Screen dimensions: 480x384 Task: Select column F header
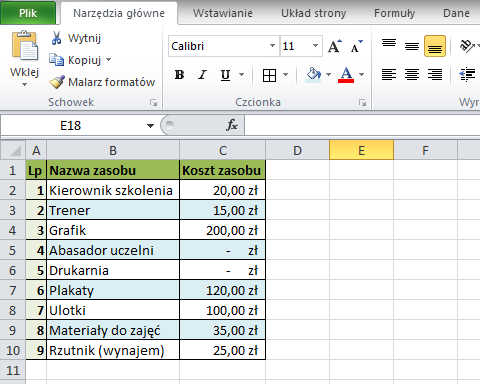[x=425, y=150]
